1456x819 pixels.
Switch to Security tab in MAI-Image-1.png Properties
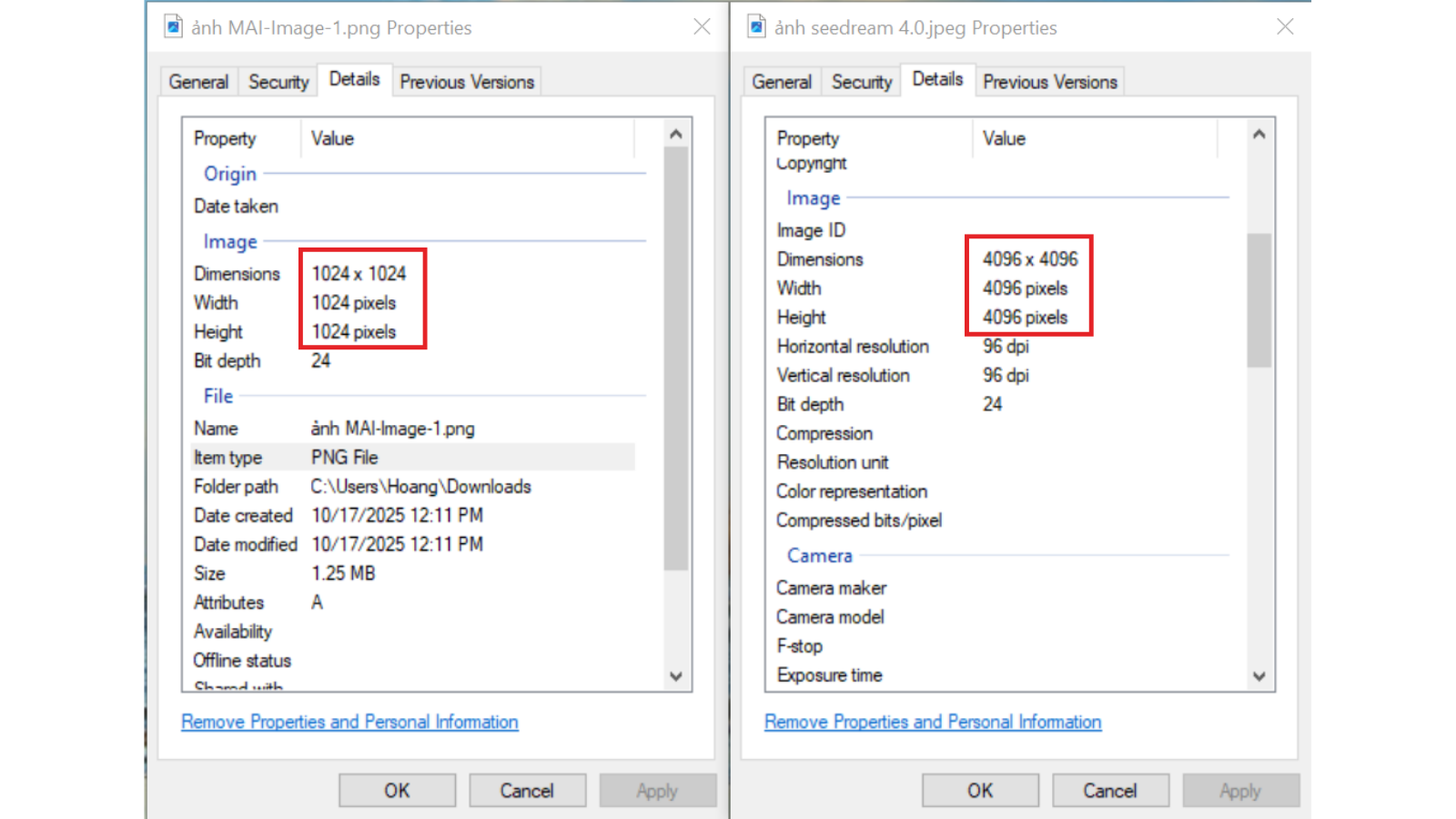[x=278, y=82]
